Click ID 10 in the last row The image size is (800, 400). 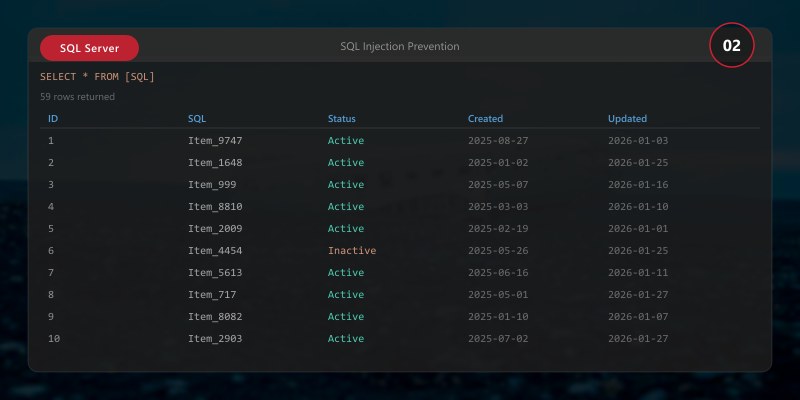click(54, 338)
